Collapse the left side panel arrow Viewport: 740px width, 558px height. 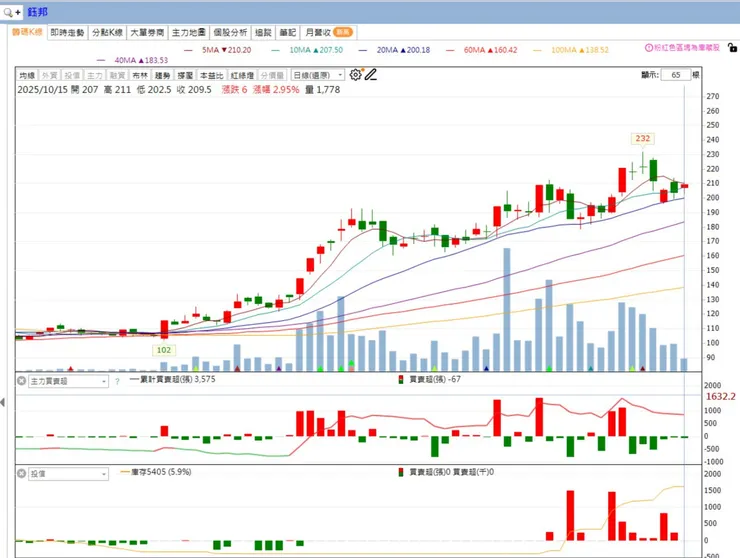point(3,402)
